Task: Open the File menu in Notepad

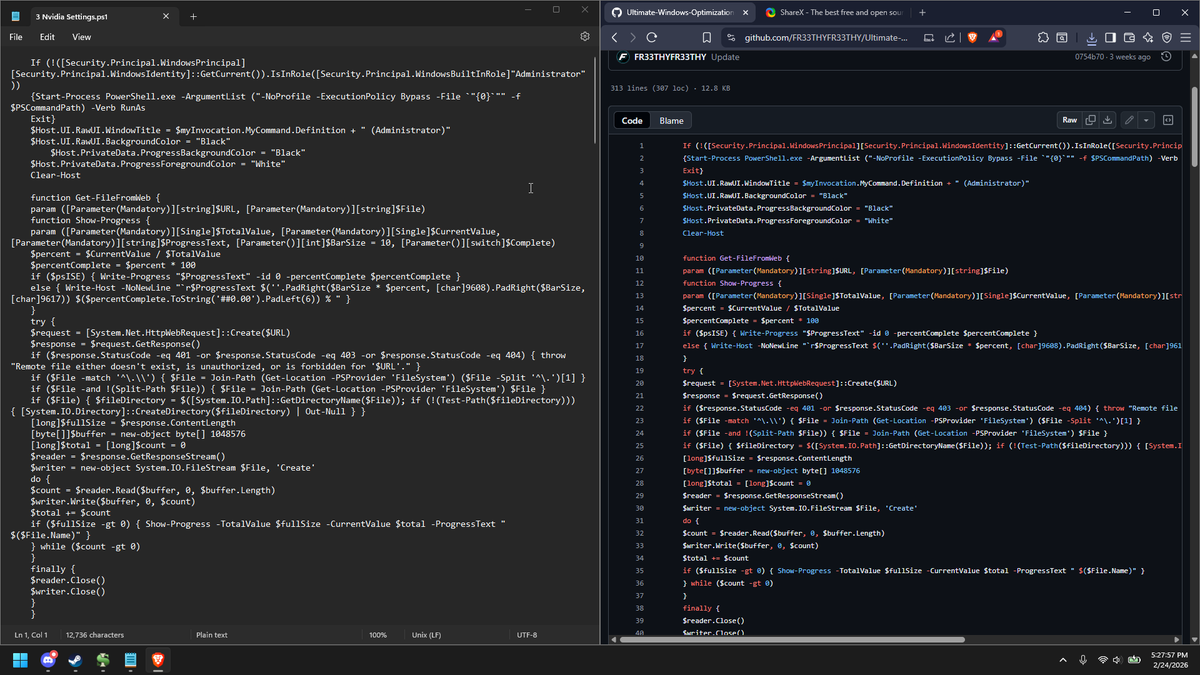Action: 16,37
